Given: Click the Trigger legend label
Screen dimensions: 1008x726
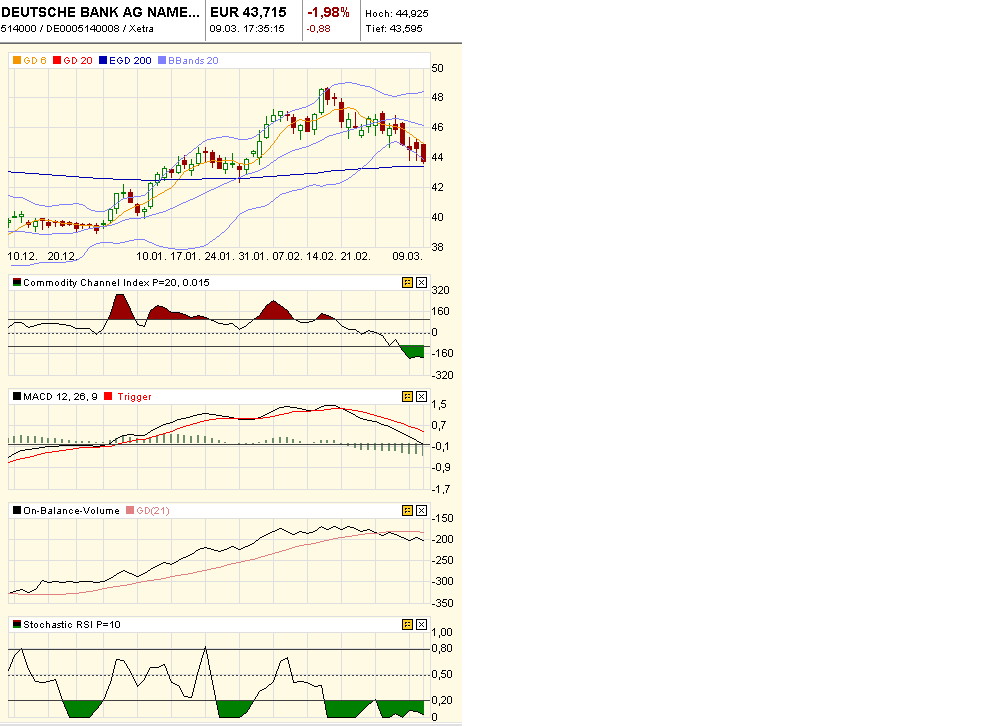Looking at the screenshot, I should click(x=134, y=396).
